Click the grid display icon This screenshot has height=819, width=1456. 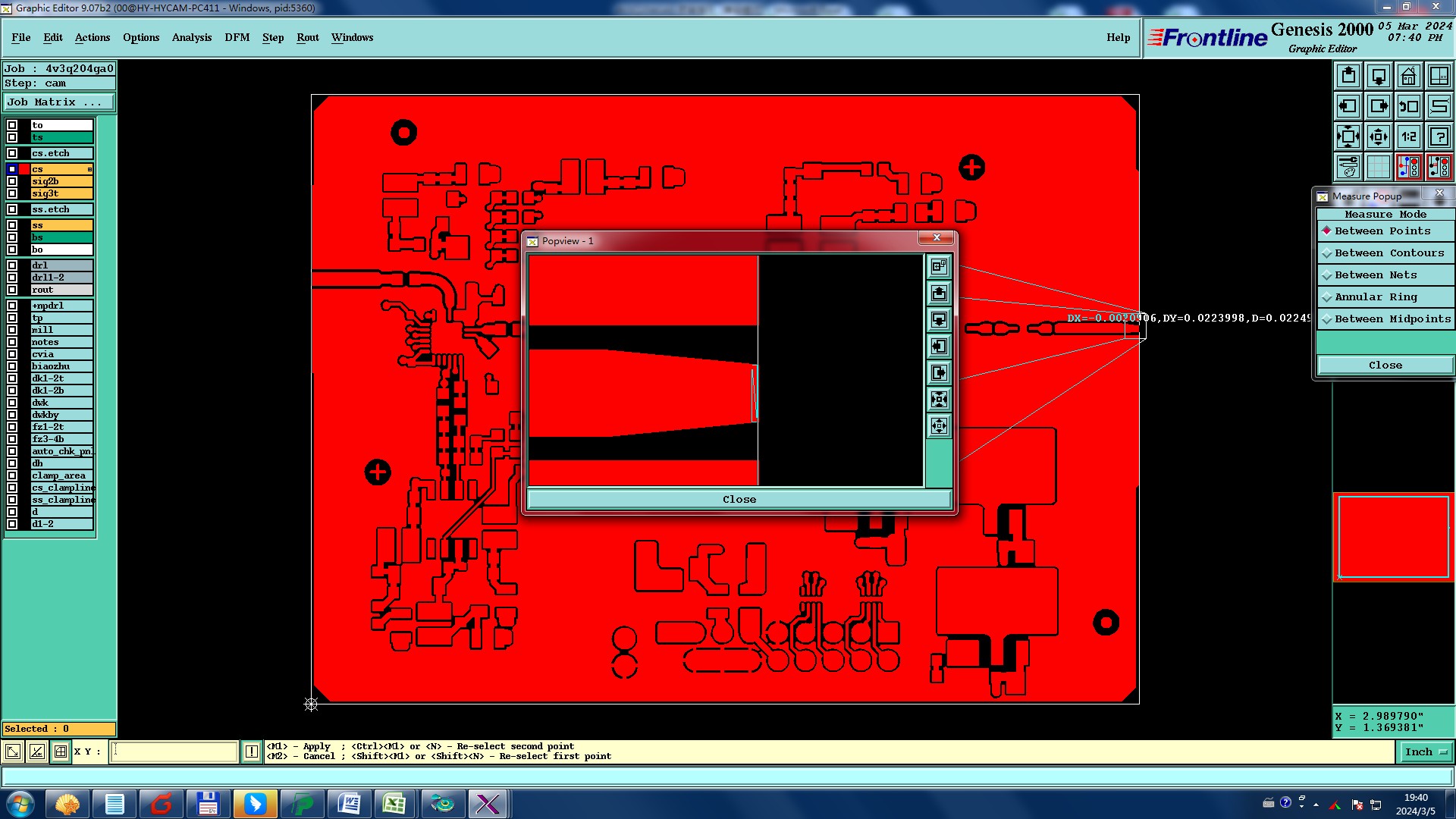click(x=1378, y=167)
